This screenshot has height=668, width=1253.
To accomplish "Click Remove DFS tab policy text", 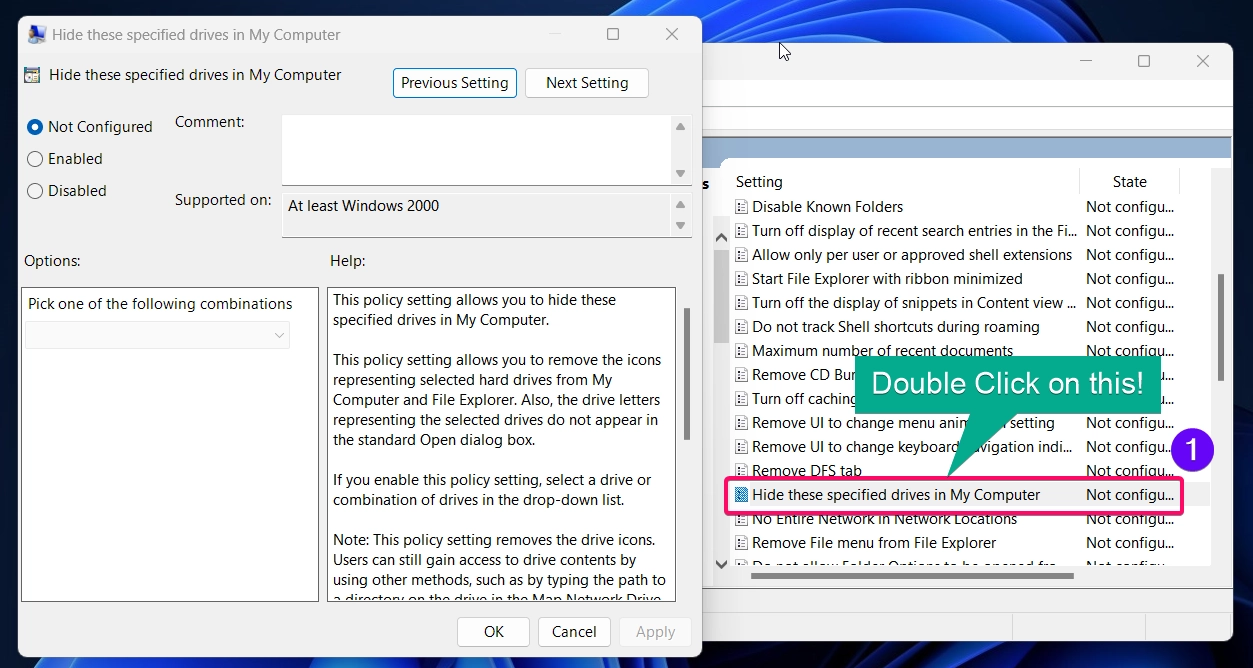I will click(x=806, y=471).
